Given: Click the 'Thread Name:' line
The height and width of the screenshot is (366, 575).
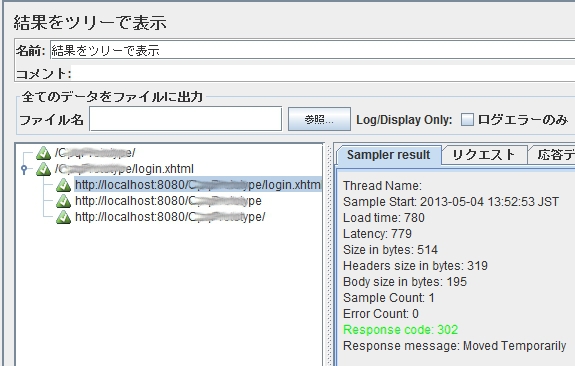Looking at the screenshot, I should (x=382, y=186).
